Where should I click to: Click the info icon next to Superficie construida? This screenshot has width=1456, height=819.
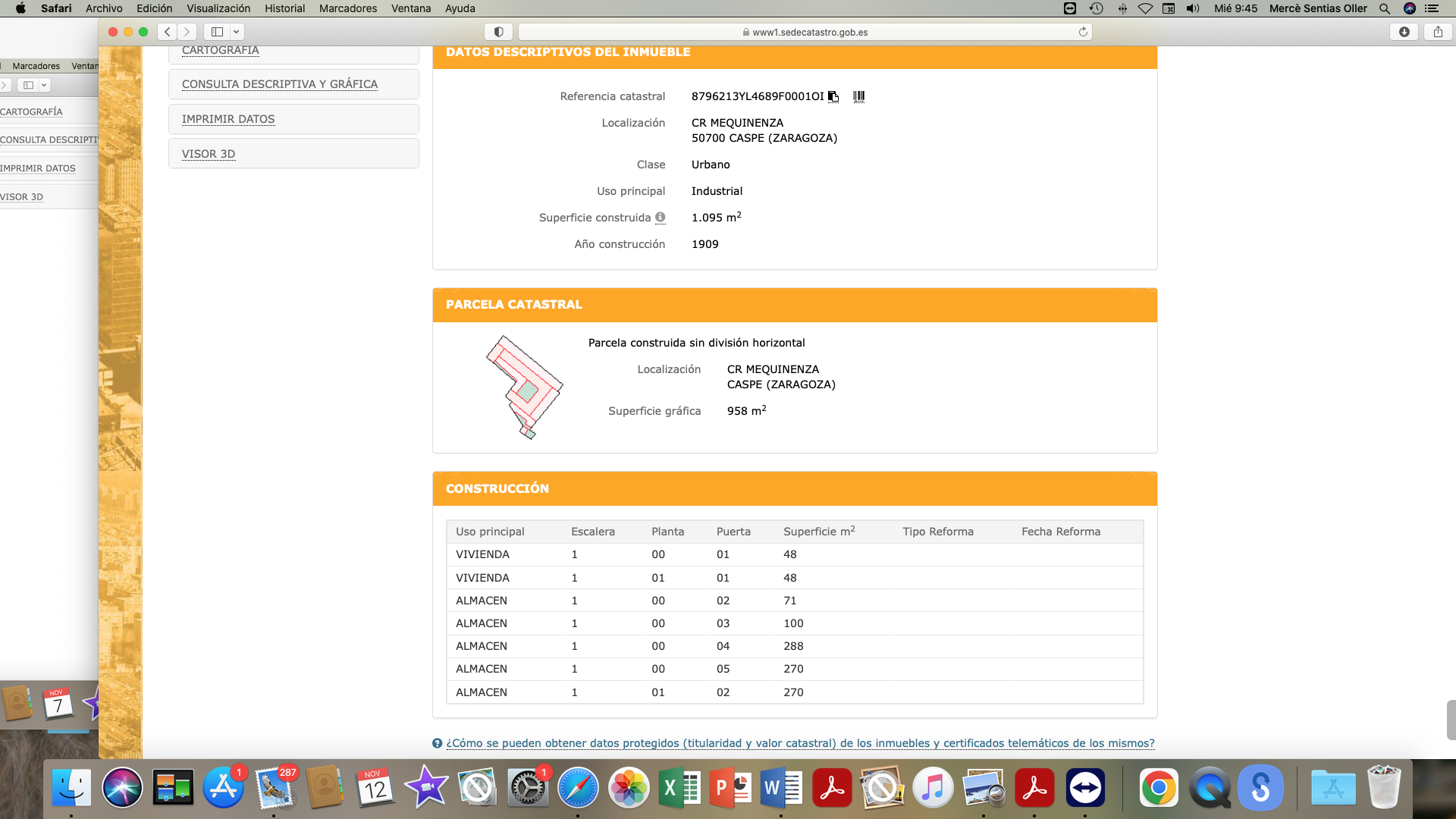[661, 218]
